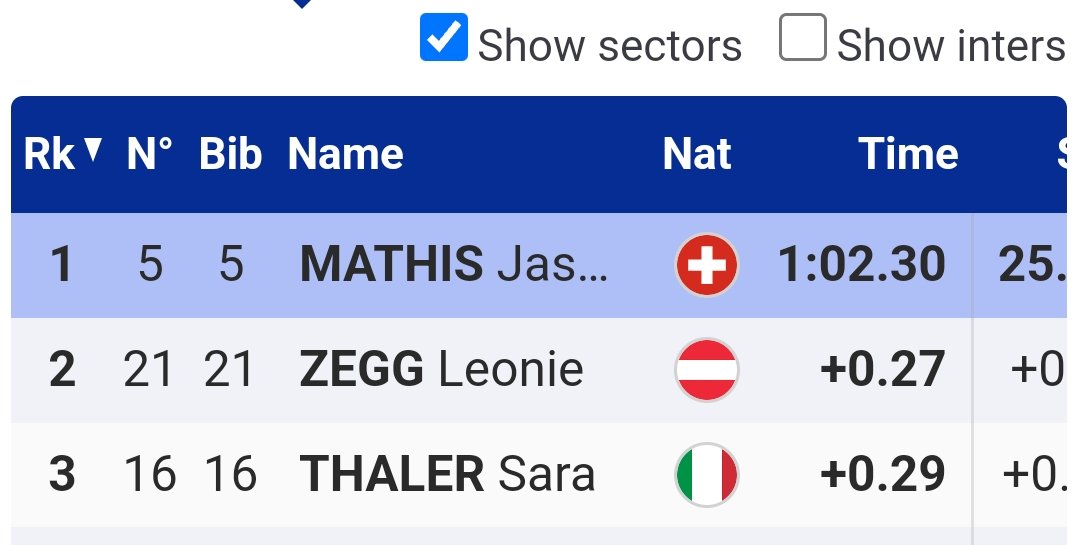Sort by the N° column header
The image size is (1079, 545).
(149, 153)
